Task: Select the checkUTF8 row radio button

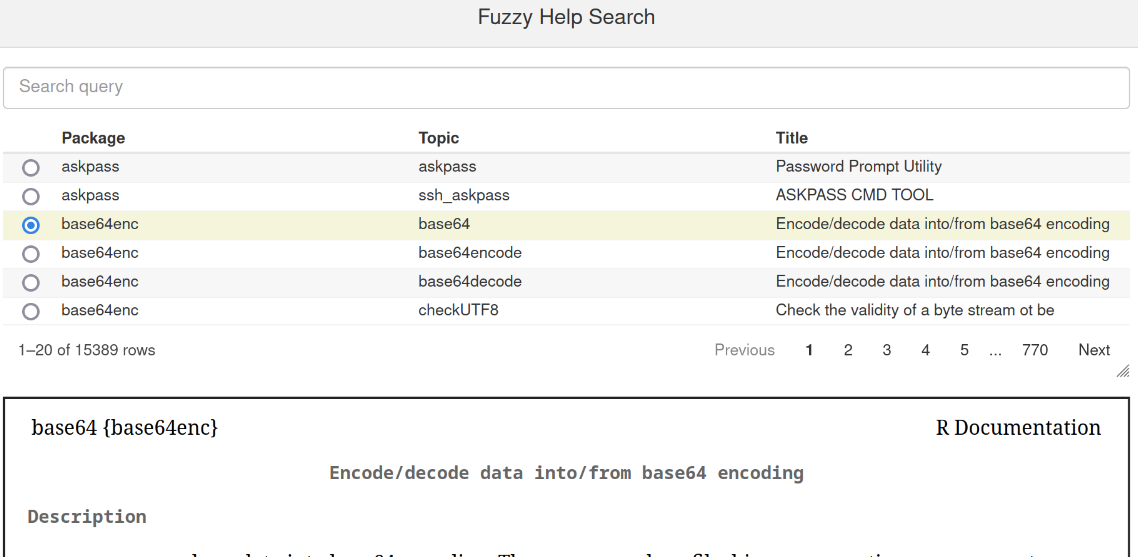Action: coord(31,311)
